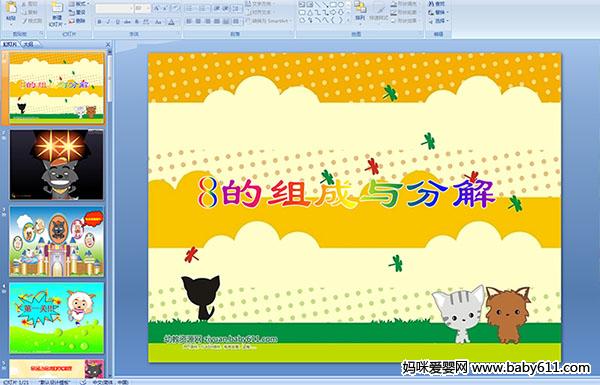The image size is (600, 385).
Task: Toggle Underline formatting
Action: (117, 22)
